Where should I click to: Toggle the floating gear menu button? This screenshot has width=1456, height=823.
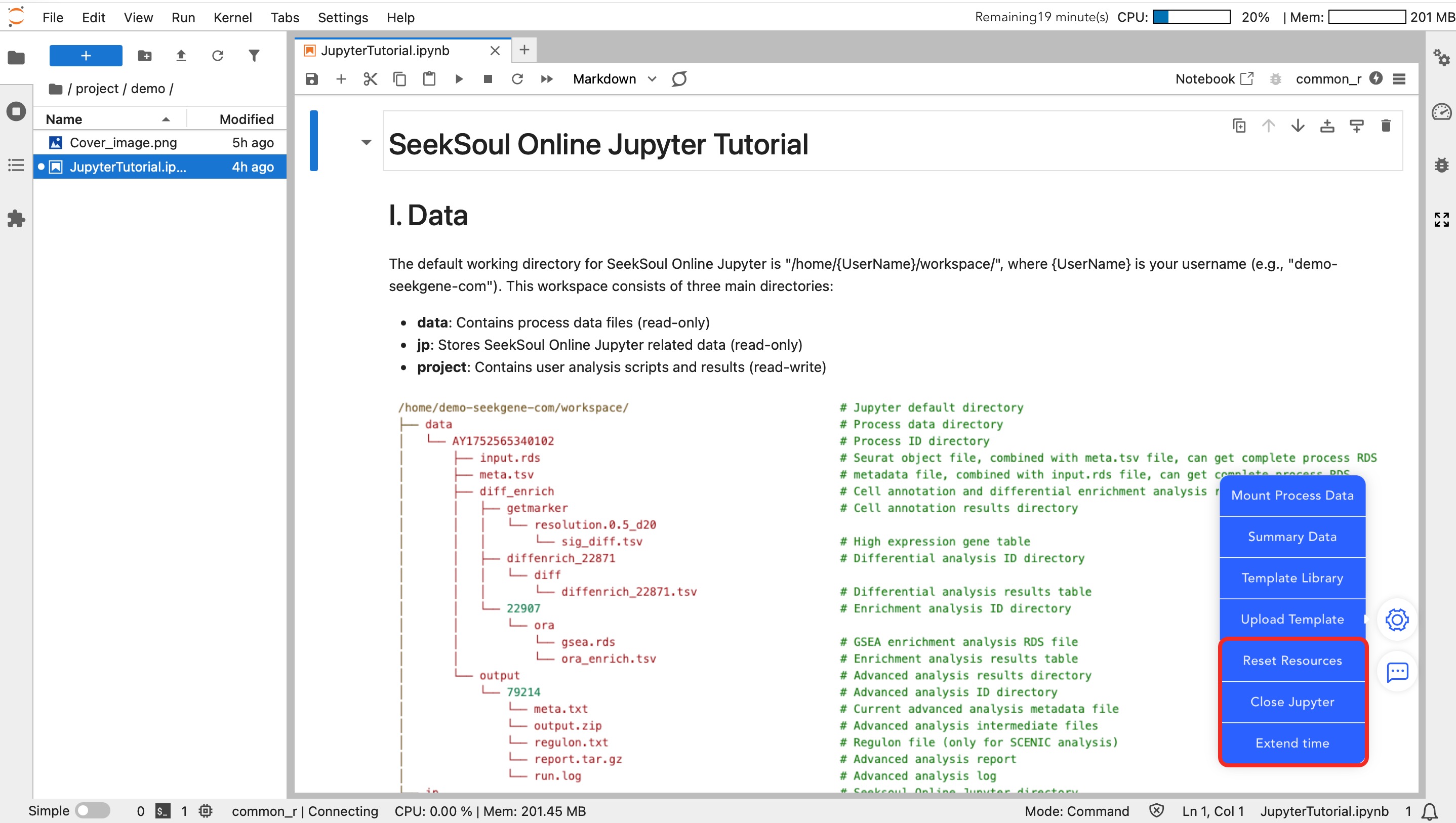1397,620
